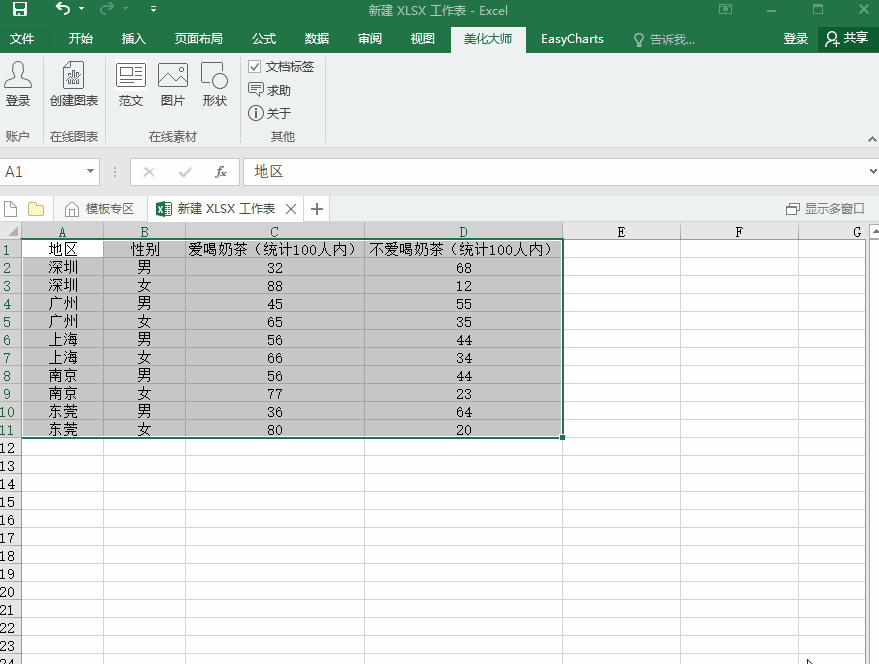Click the 显示多窗口 button

825,209
